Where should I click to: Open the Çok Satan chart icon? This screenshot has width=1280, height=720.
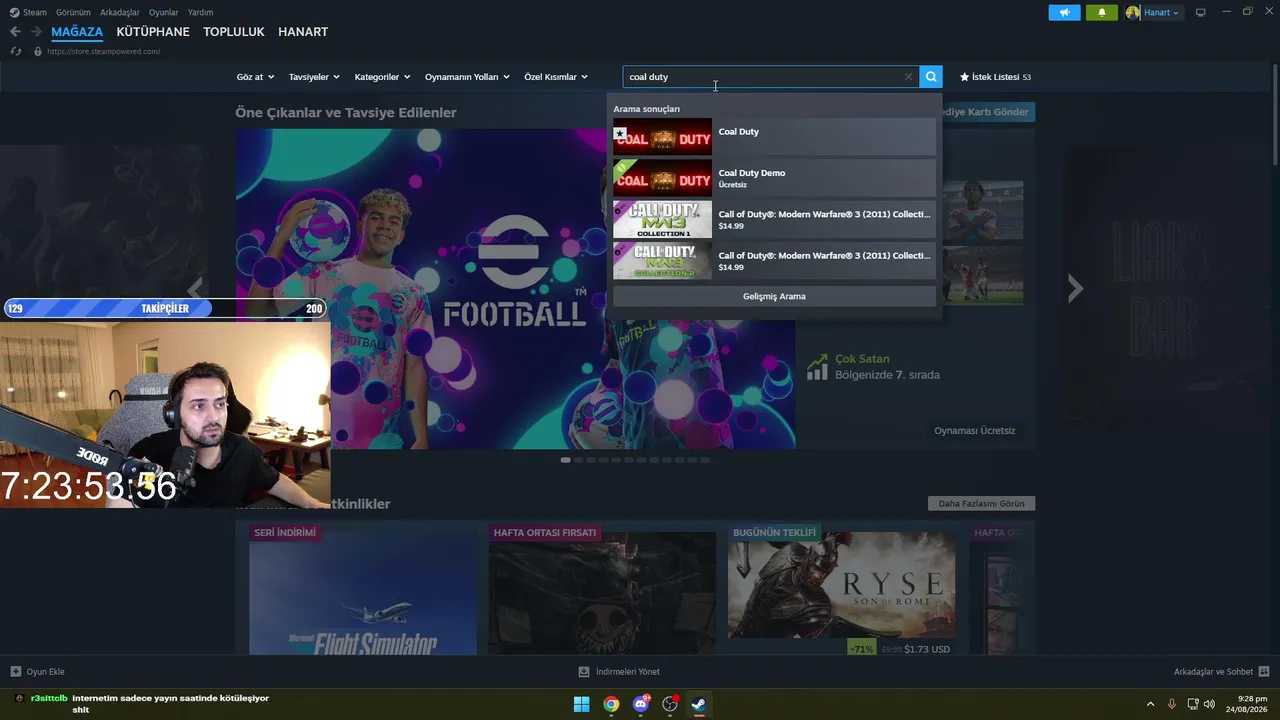pyautogui.click(x=818, y=366)
